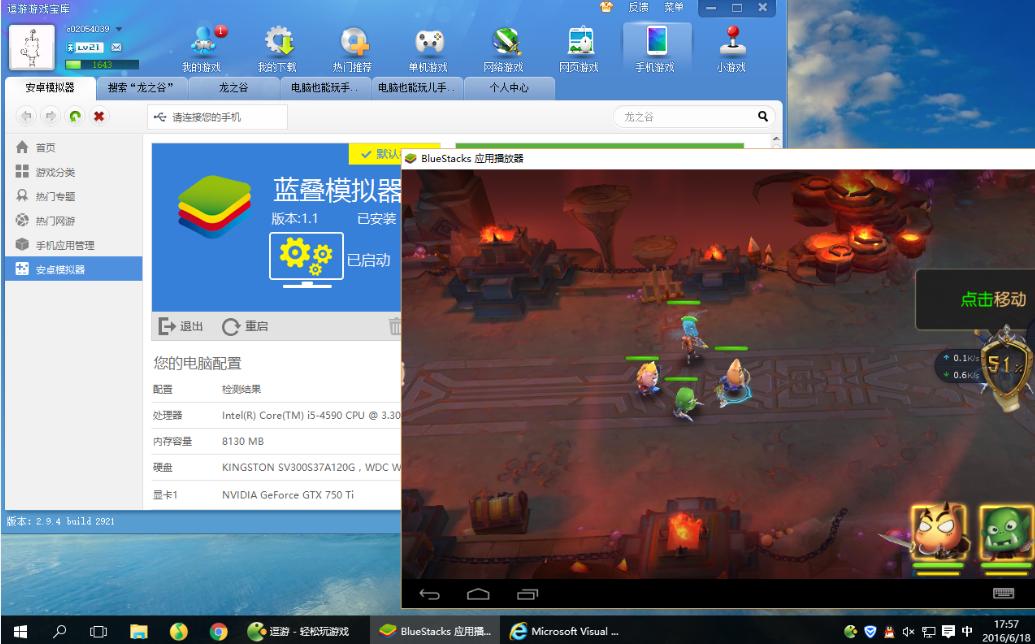Toggle the BlueStacks keyboard icon

point(1003,593)
